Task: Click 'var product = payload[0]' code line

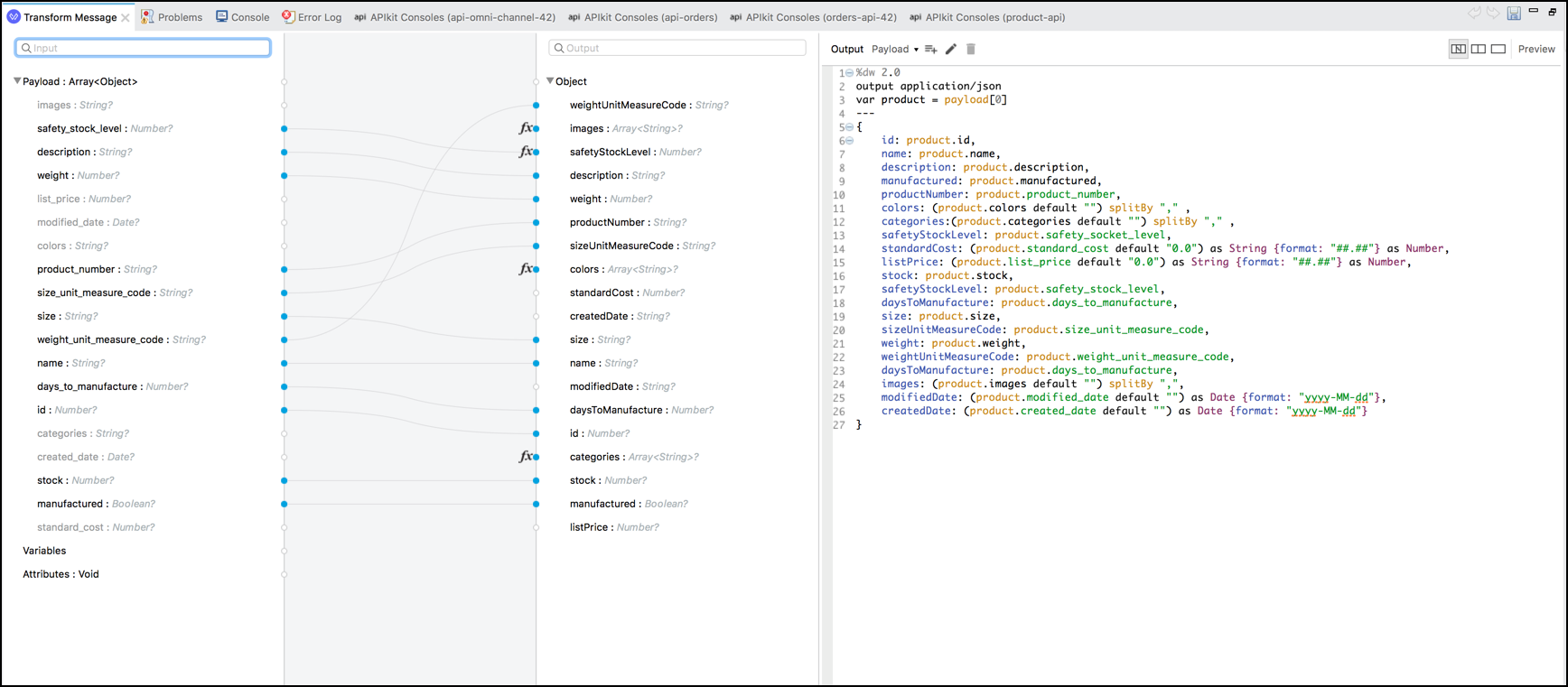Action: (931, 100)
